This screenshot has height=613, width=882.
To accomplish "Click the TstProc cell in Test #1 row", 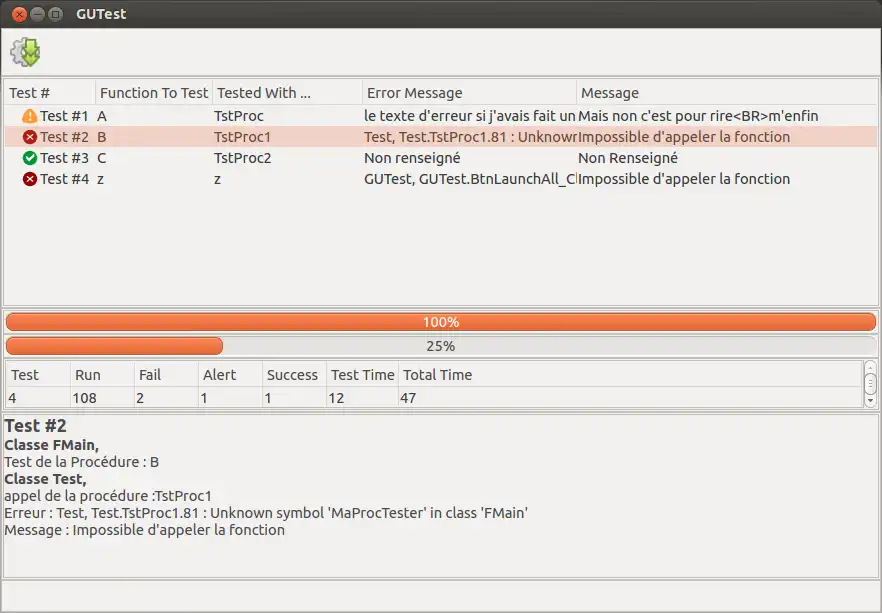I will pos(238,116).
